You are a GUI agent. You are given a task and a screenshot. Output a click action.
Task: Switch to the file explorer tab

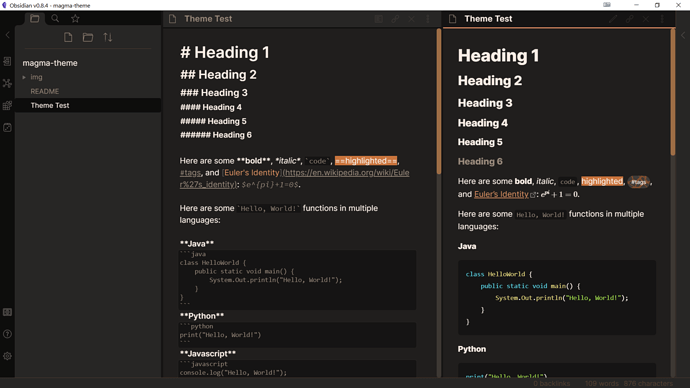coord(35,18)
